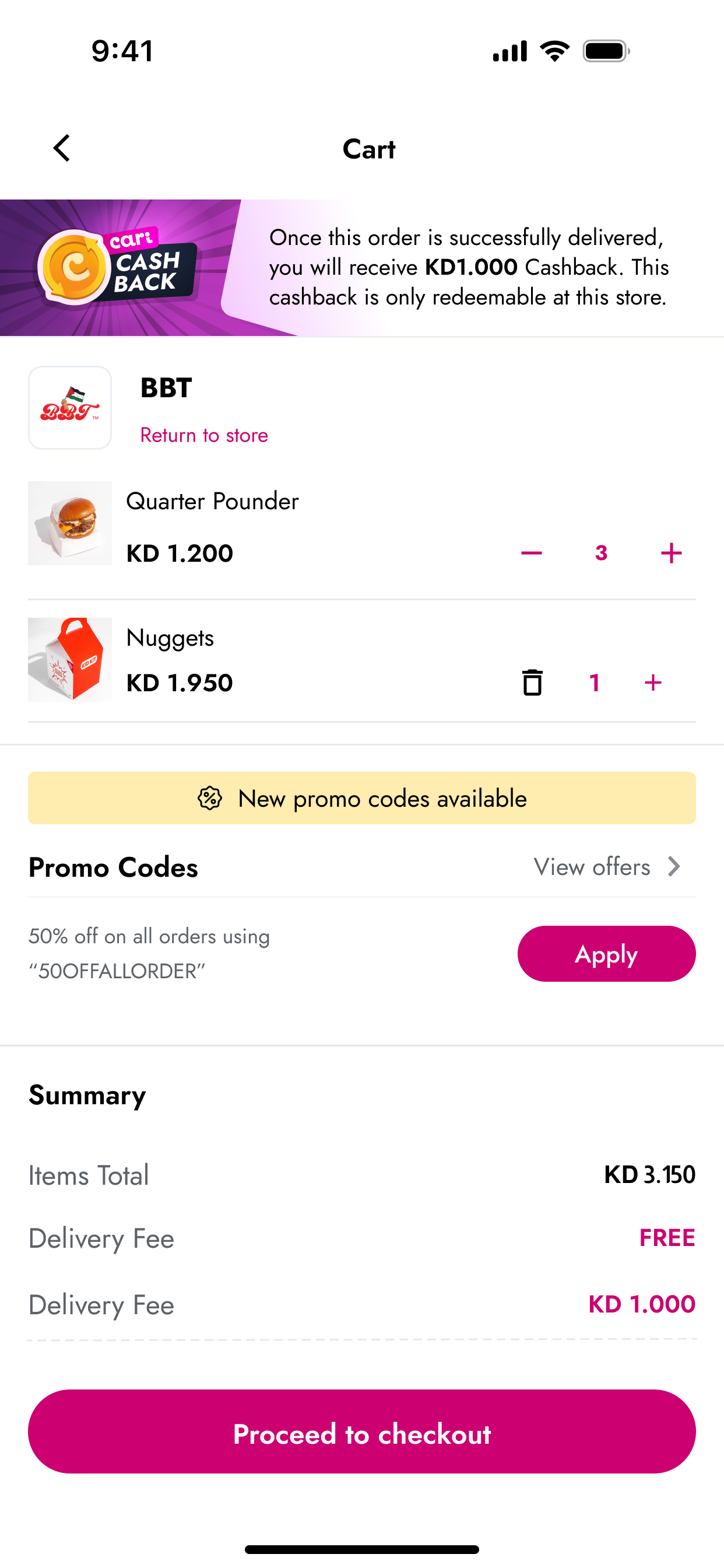This screenshot has height=1568, width=724.
Task: Open Quarter Pounder burger thumbnail
Action: pos(70,523)
